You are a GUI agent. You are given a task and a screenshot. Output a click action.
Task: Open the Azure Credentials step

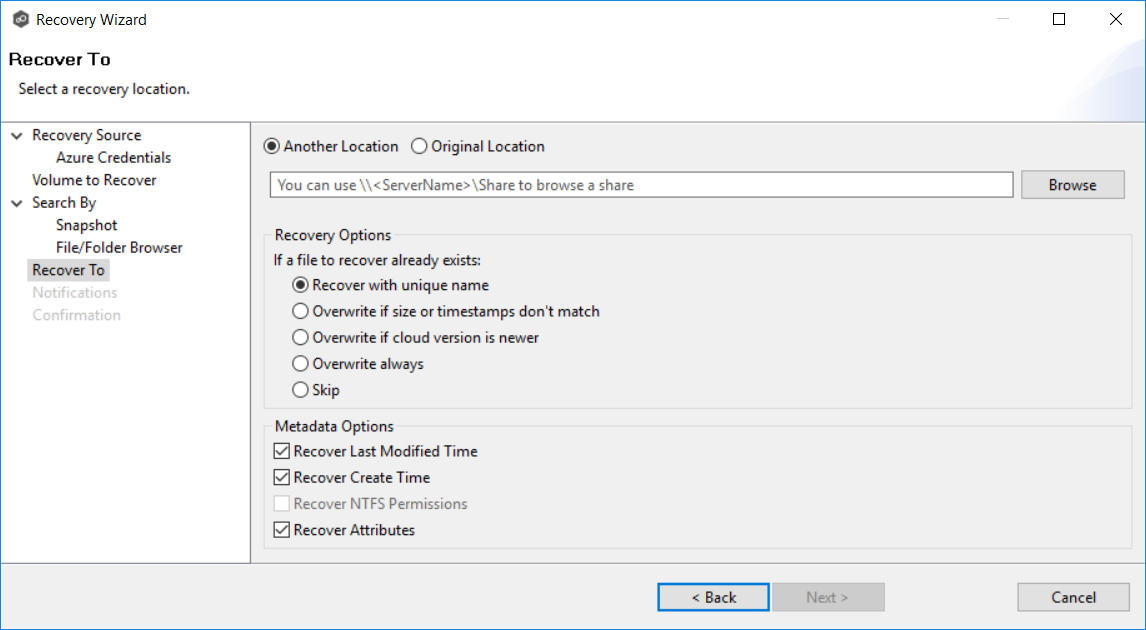pos(113,158)
